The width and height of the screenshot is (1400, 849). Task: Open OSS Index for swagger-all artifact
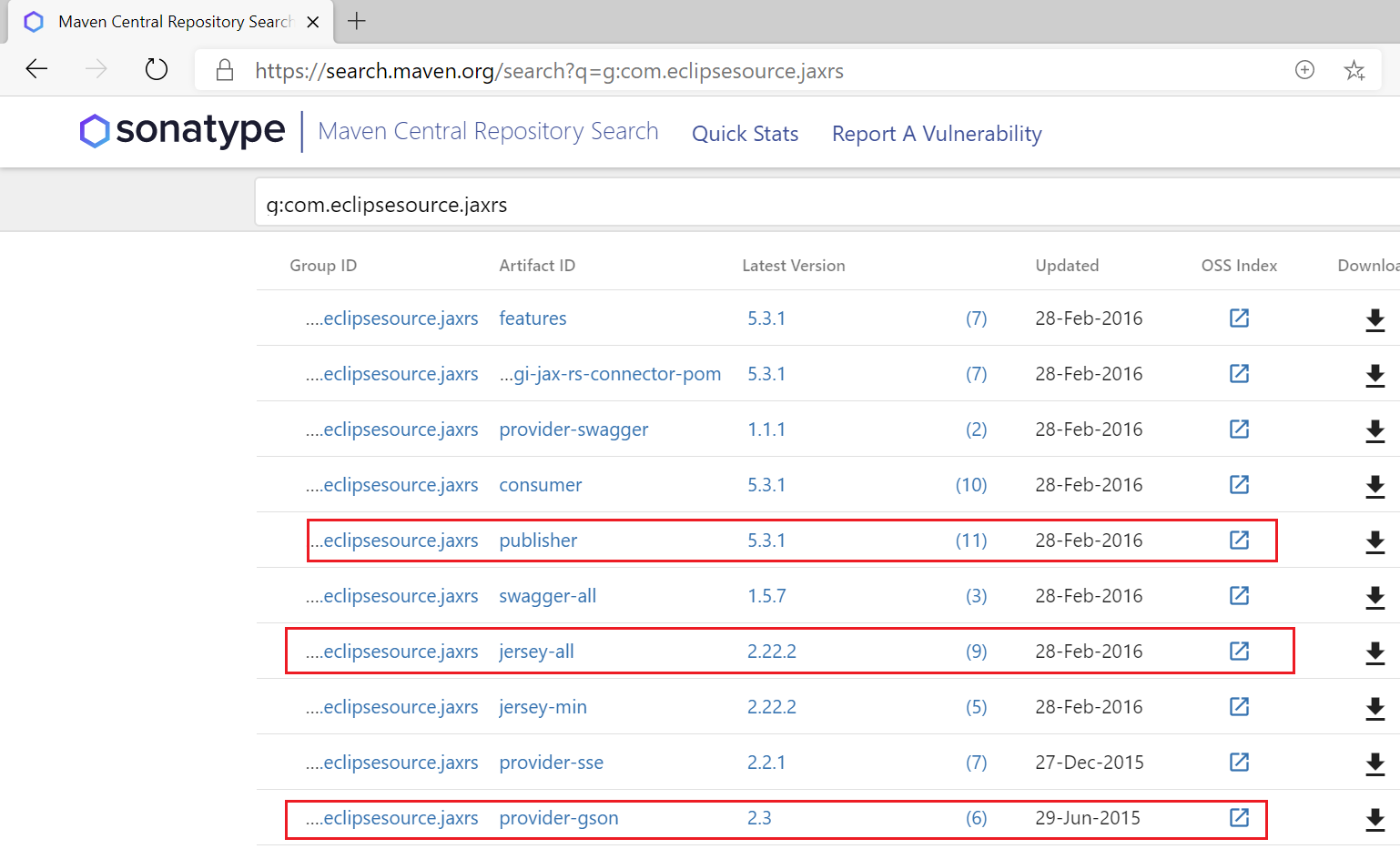coord(1239,595)
